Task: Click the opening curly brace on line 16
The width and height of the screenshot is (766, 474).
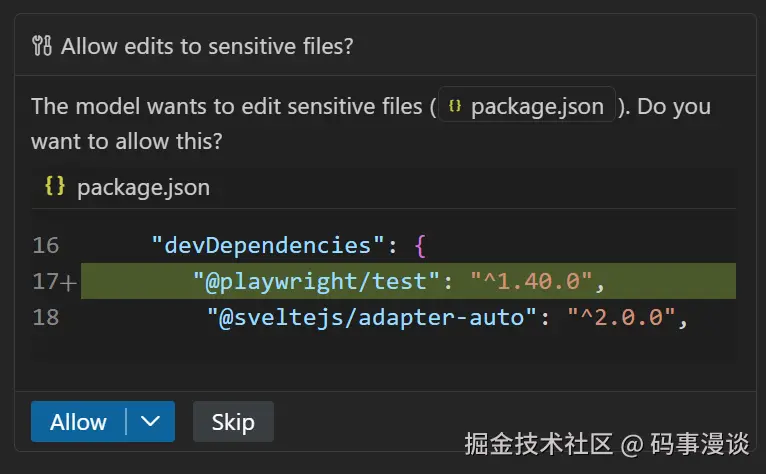Action: click(x=421, y=245)
